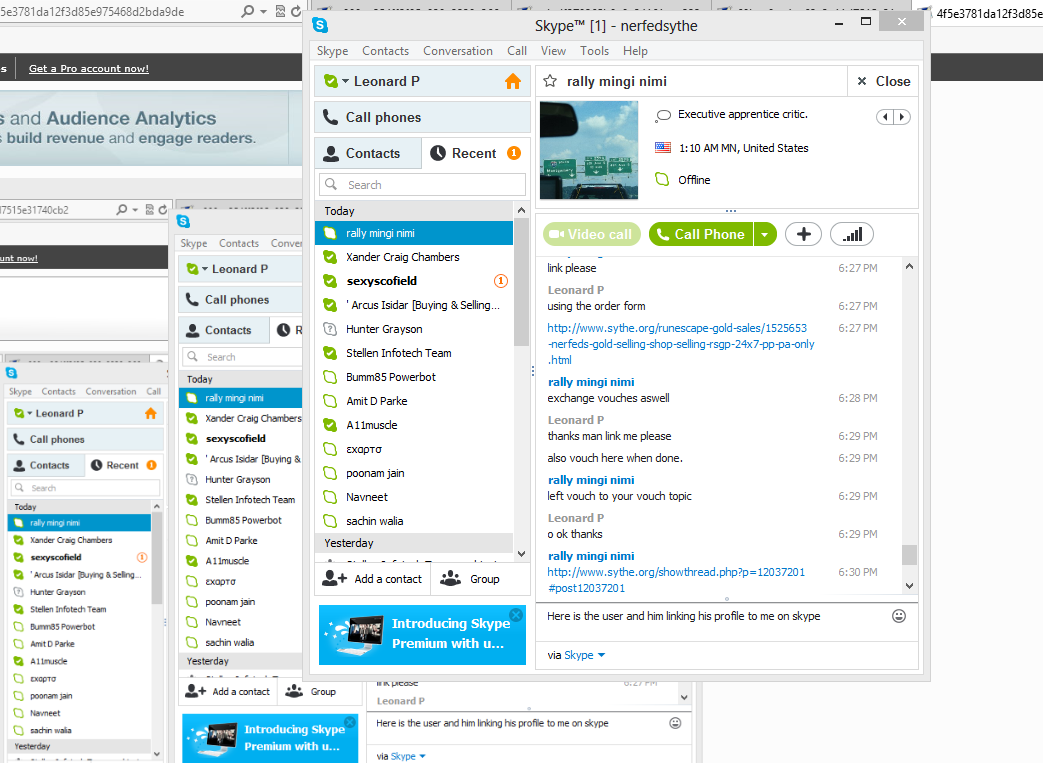The image size is (1043, 763).
Task: Click Call phones in front window sidebar
Action: 422,117
